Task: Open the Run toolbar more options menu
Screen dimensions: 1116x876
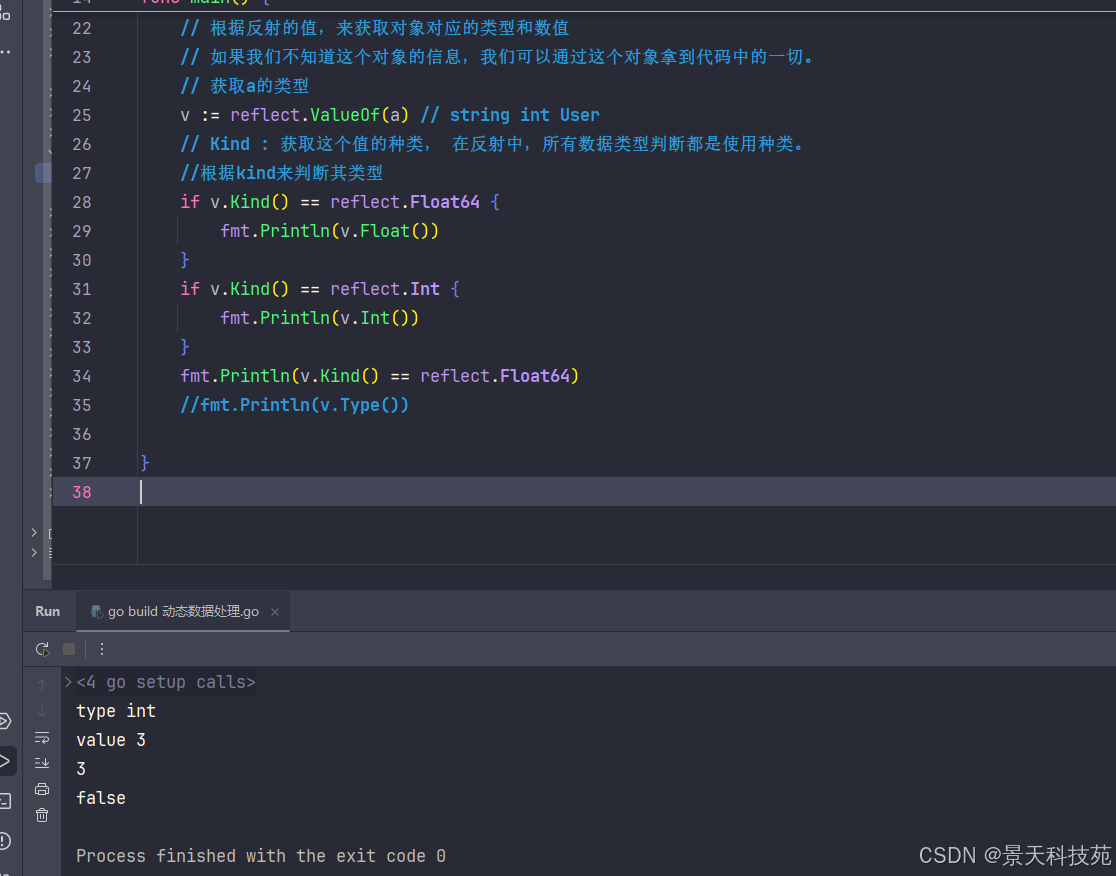Action: tap(102, 649)
